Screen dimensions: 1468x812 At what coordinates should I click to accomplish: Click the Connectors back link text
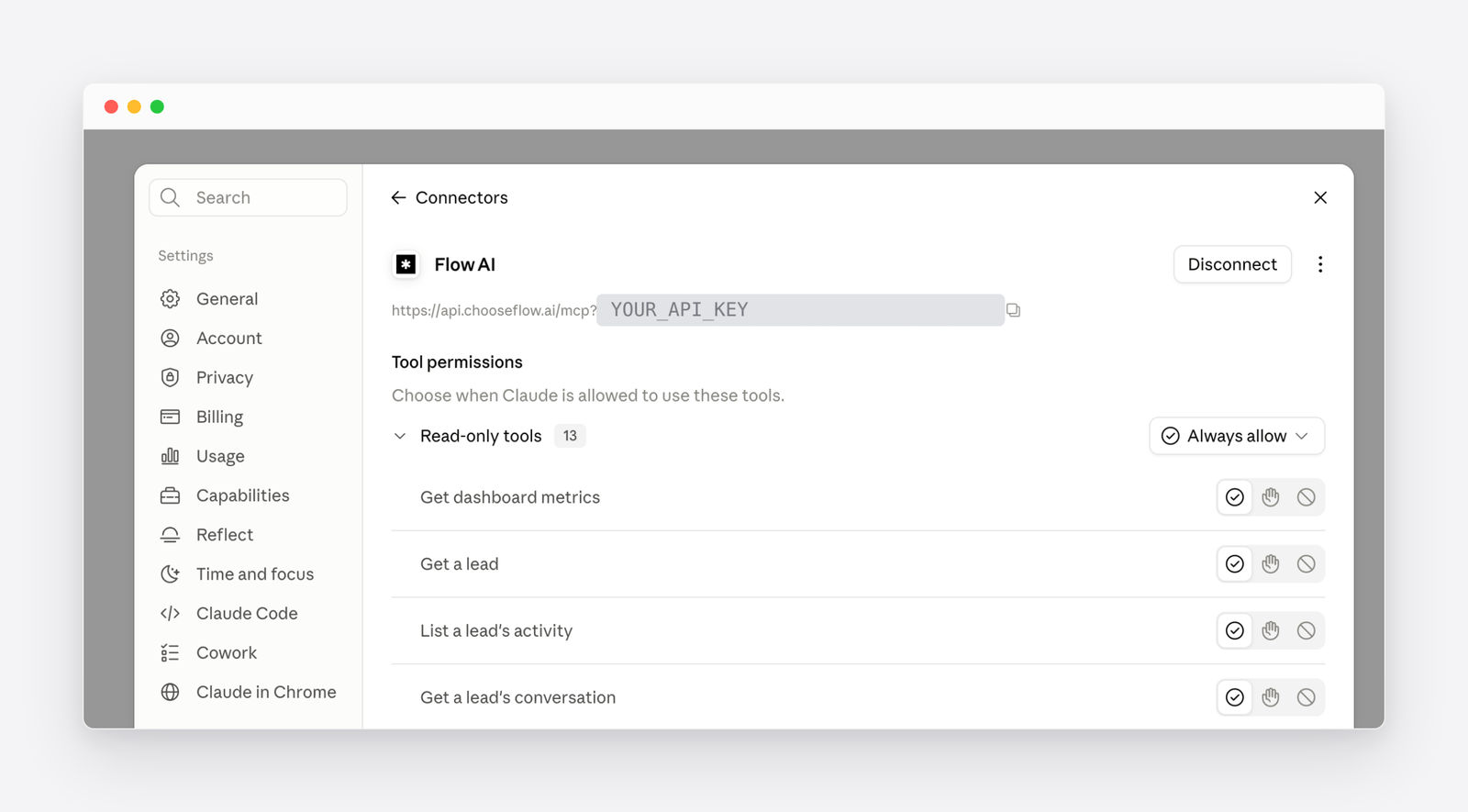pyautogui.click(x=462, y=197)
